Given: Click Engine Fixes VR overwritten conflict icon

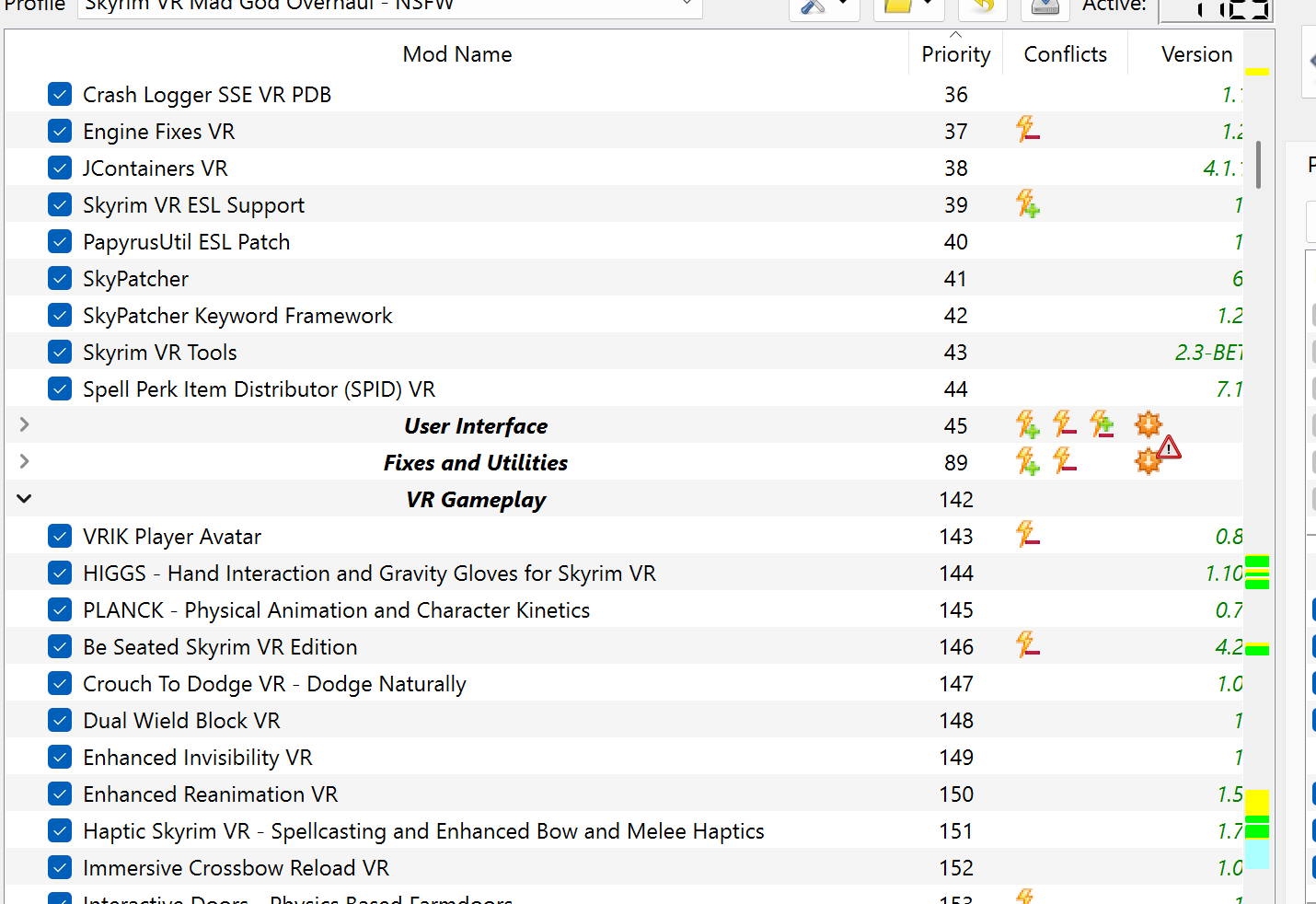Looking at the screenshot, I should (x=1028, y=129).
